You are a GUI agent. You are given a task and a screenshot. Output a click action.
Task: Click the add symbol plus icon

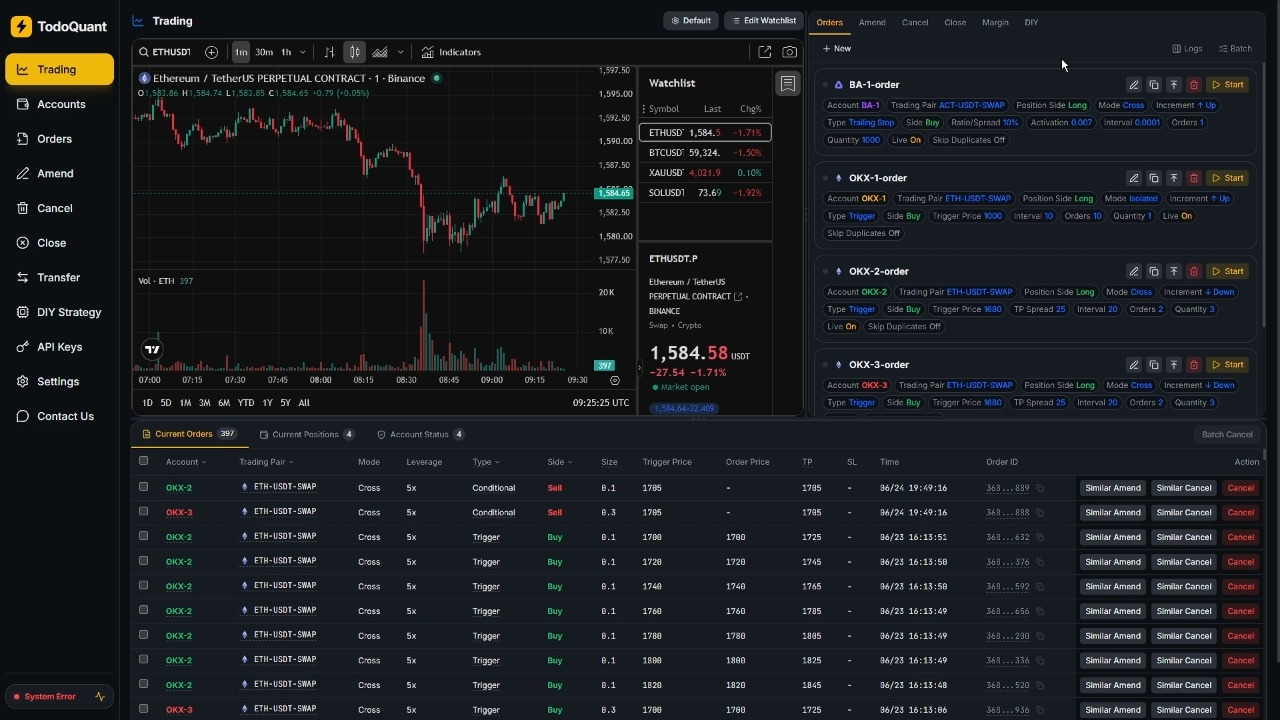[x=211, y=52]
